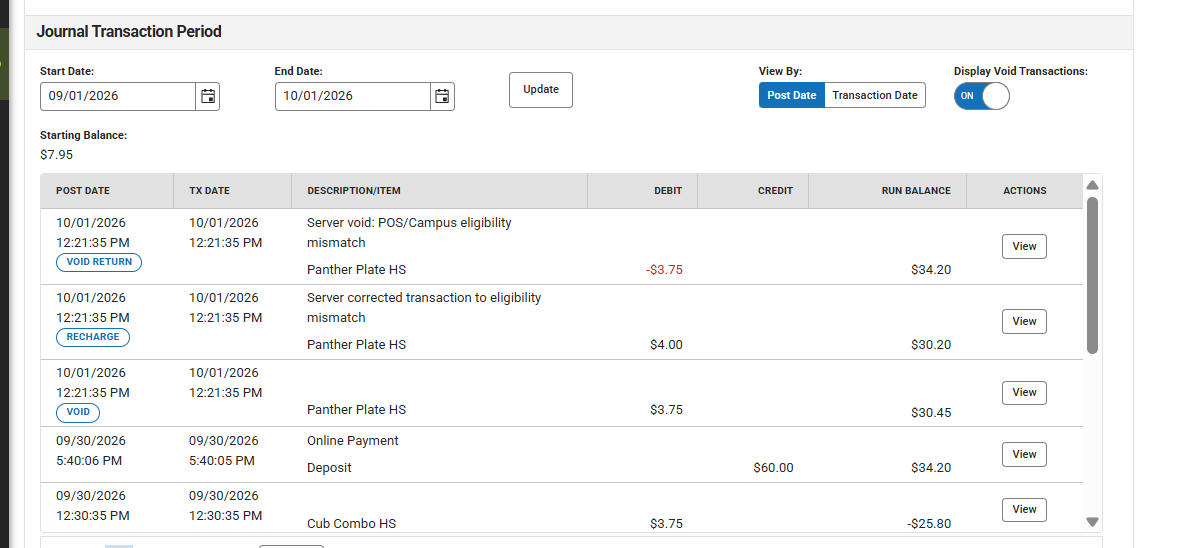View the Server corrected transaction row
The height and width of the screenshot is (548, 1182).
(x=1024, y=321)
